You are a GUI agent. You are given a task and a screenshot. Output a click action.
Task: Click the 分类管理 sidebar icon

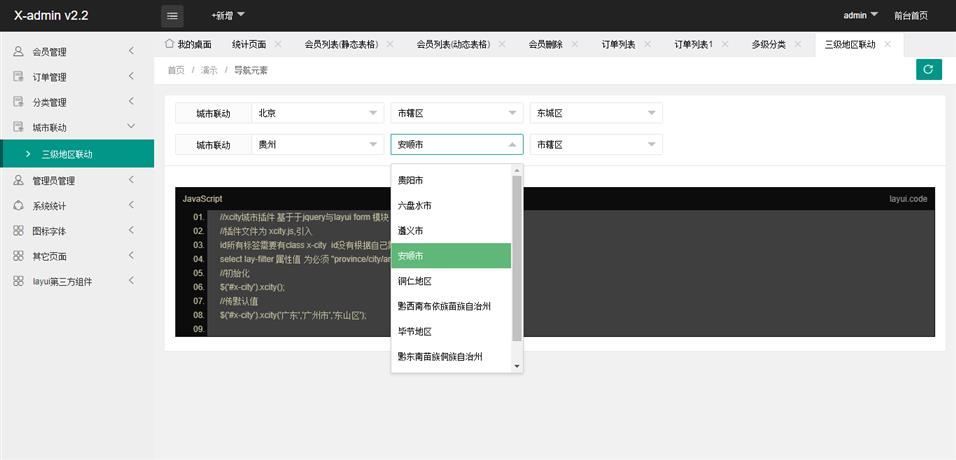(18, 102)
